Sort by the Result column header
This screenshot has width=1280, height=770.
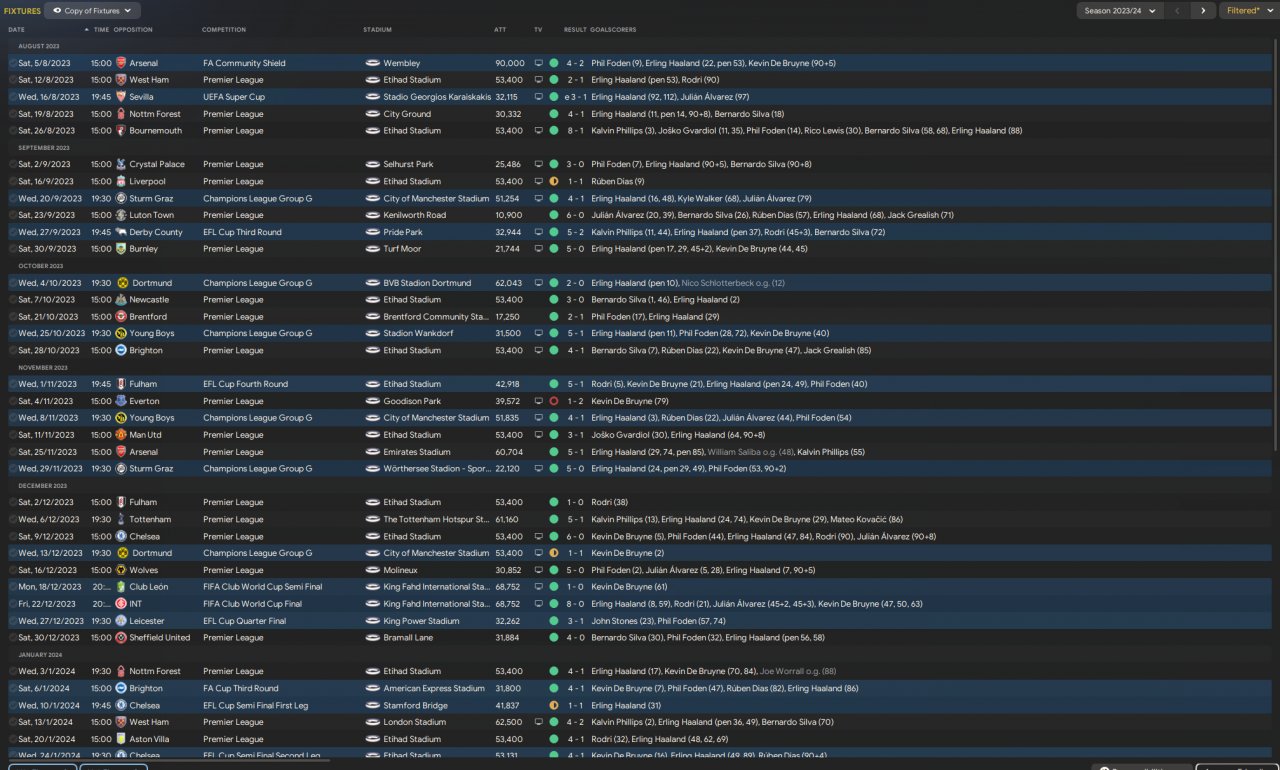[x=575, y=30]
